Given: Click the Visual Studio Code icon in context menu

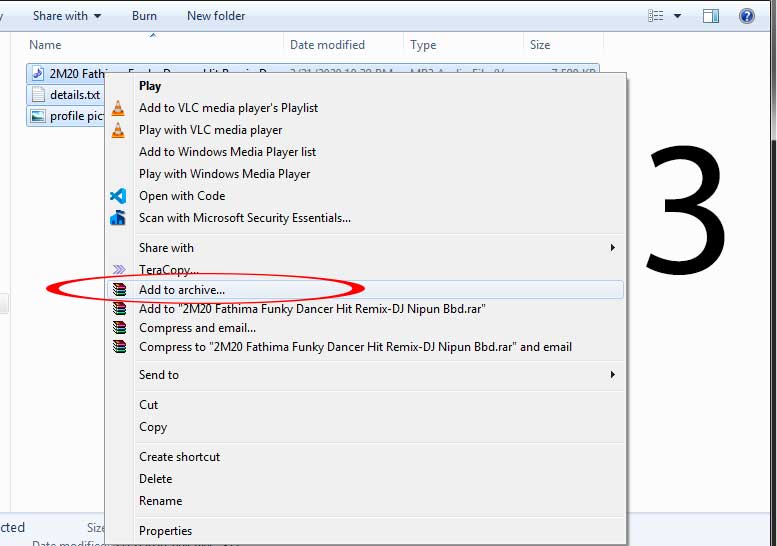Looking at the screenshot, I should point(118,196).
